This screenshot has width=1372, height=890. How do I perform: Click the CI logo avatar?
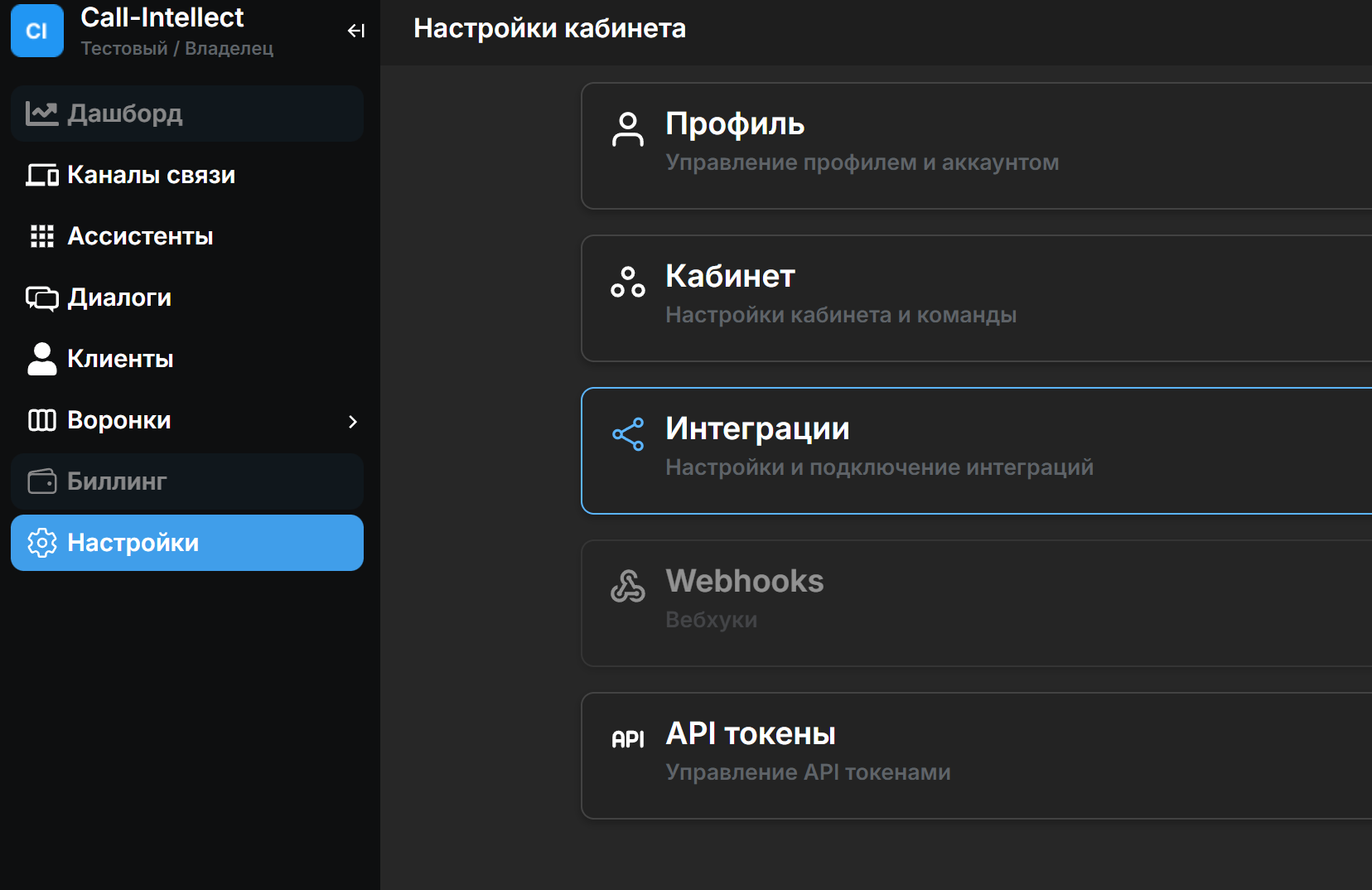tap(37, 31)
